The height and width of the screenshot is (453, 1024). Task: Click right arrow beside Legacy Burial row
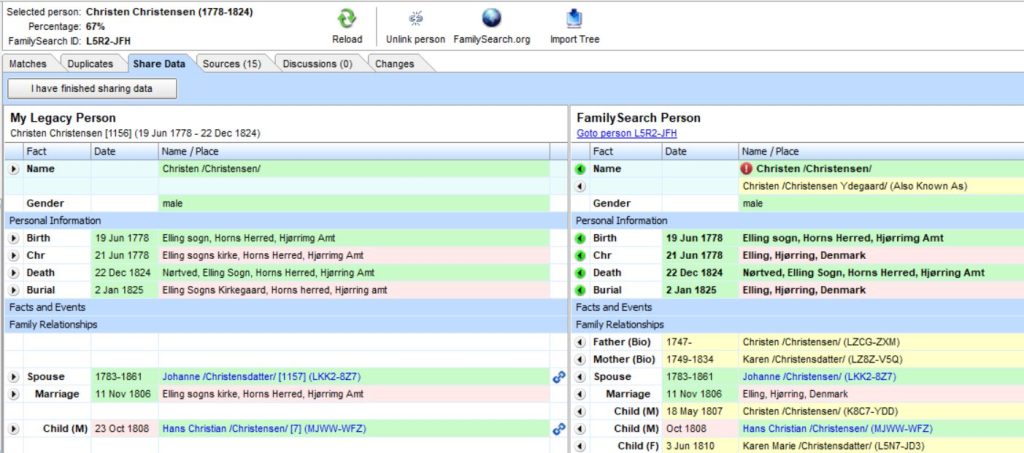[14, 290]
